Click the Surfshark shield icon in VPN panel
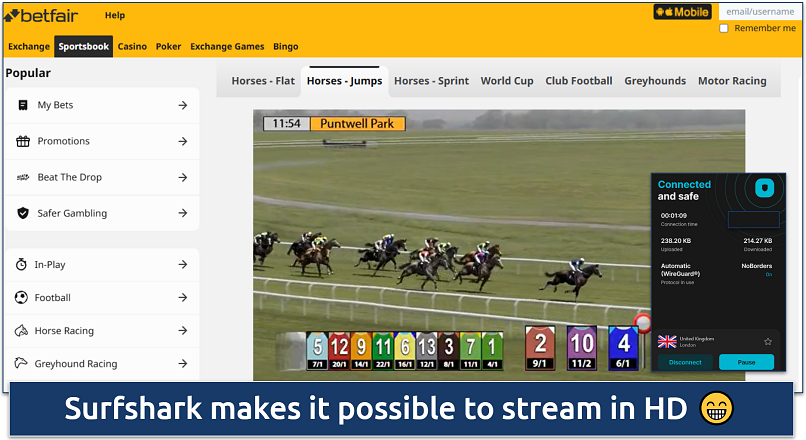The height and width of the screenshot is (440, 806). (x=764, y=188)
